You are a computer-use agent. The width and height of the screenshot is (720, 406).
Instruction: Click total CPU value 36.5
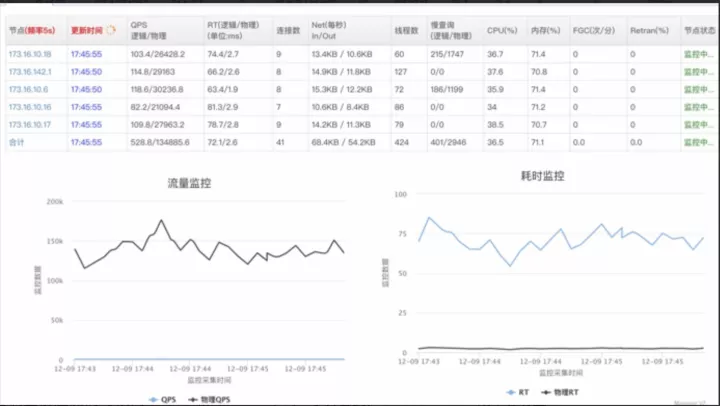tap(495, 142)
